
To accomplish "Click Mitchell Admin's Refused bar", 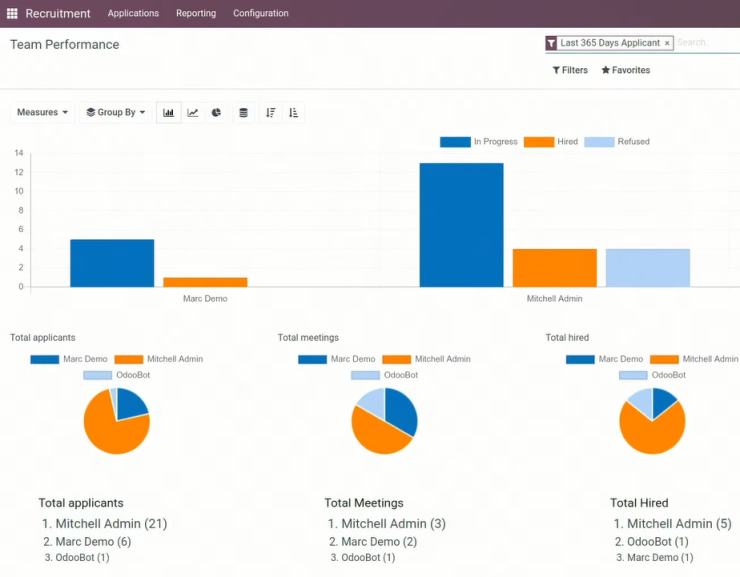I will point(648,268).
